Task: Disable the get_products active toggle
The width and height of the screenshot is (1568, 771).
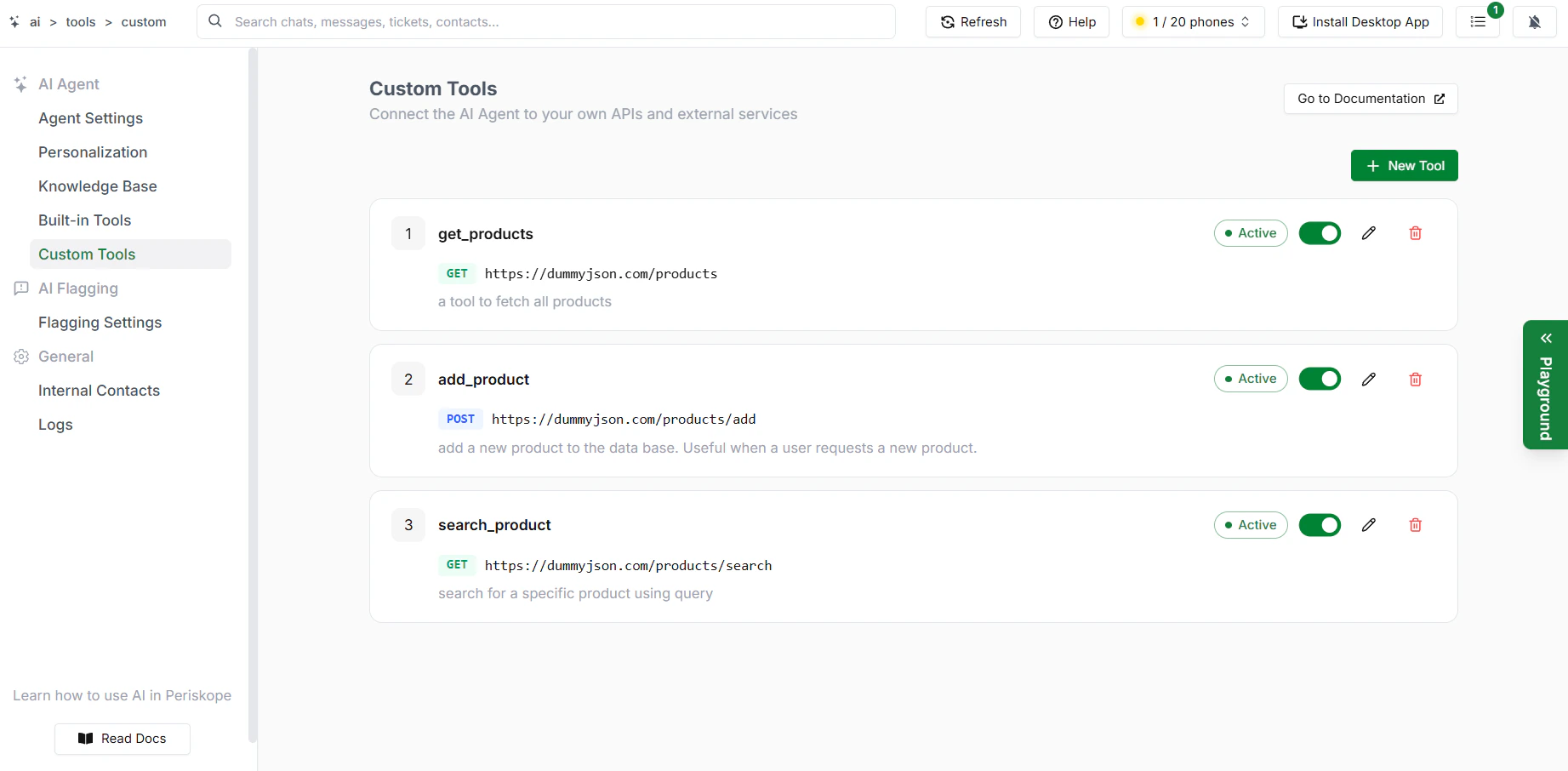Action: [1320, 233]
